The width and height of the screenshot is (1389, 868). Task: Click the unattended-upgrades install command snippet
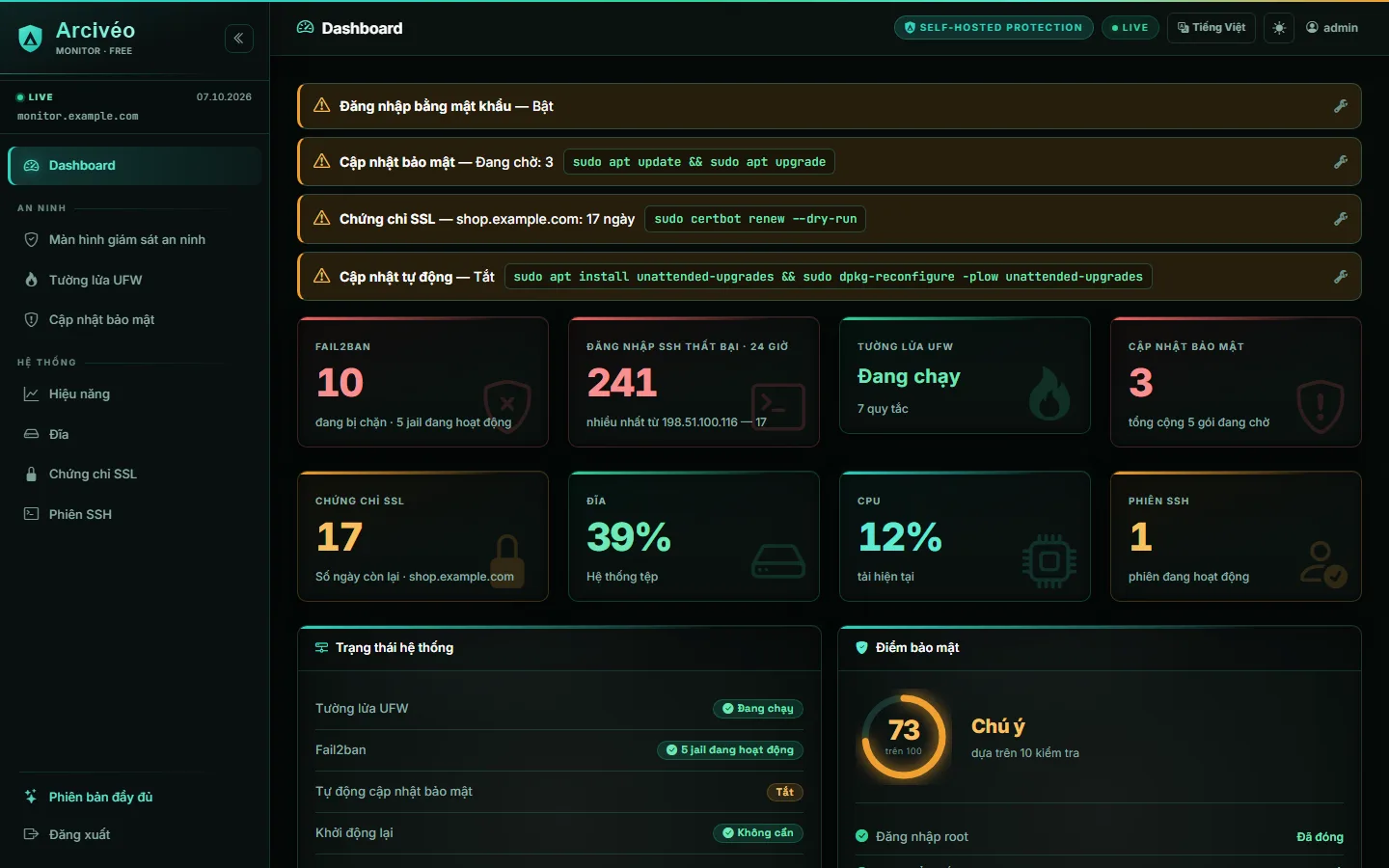coord(828,277)
